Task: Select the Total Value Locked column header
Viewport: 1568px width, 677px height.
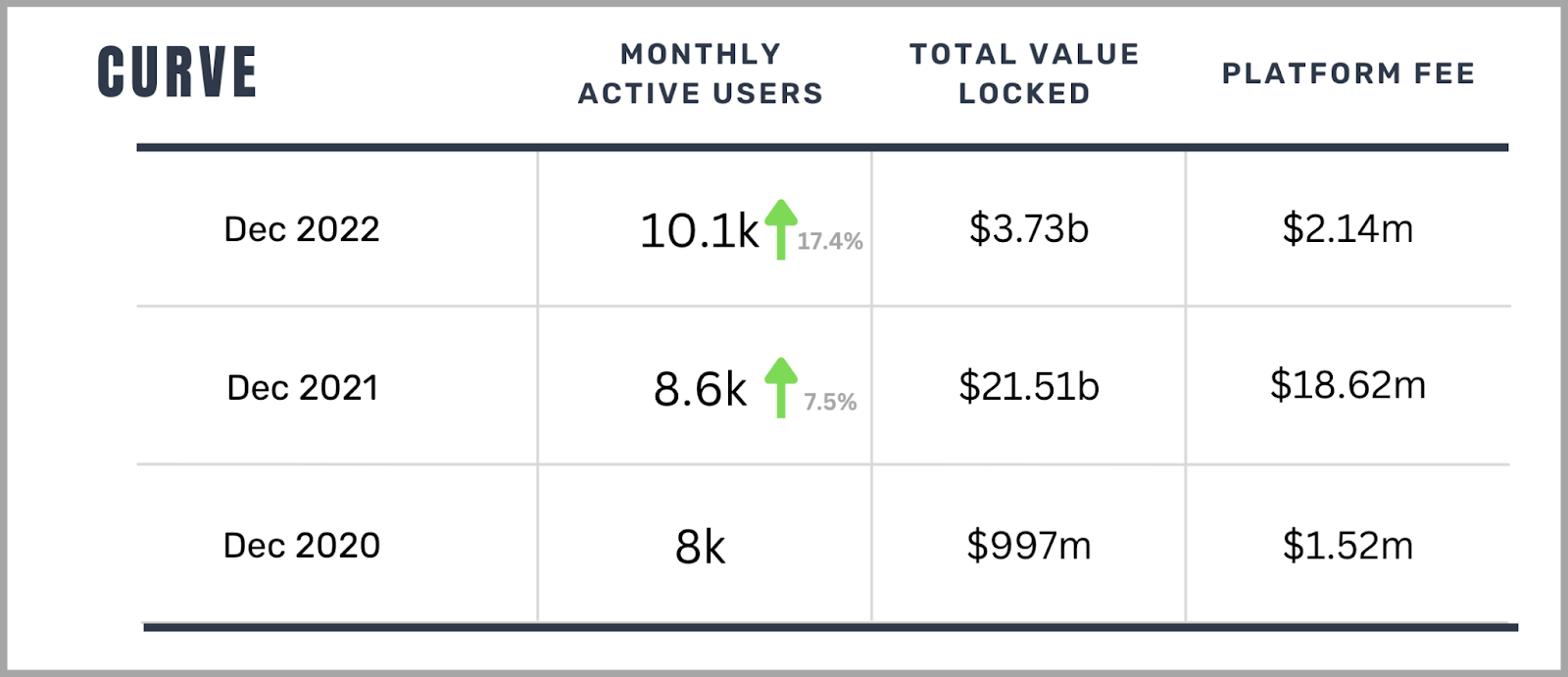Action: [x=1024, y=73]
